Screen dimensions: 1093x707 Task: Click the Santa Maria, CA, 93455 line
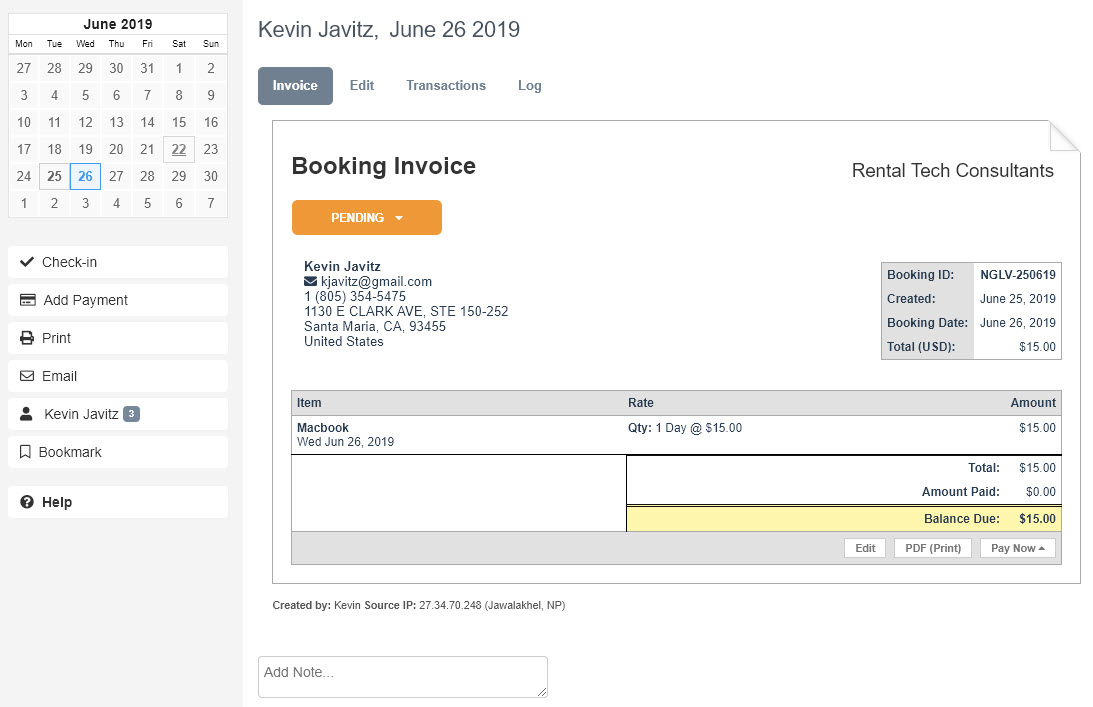374,326
